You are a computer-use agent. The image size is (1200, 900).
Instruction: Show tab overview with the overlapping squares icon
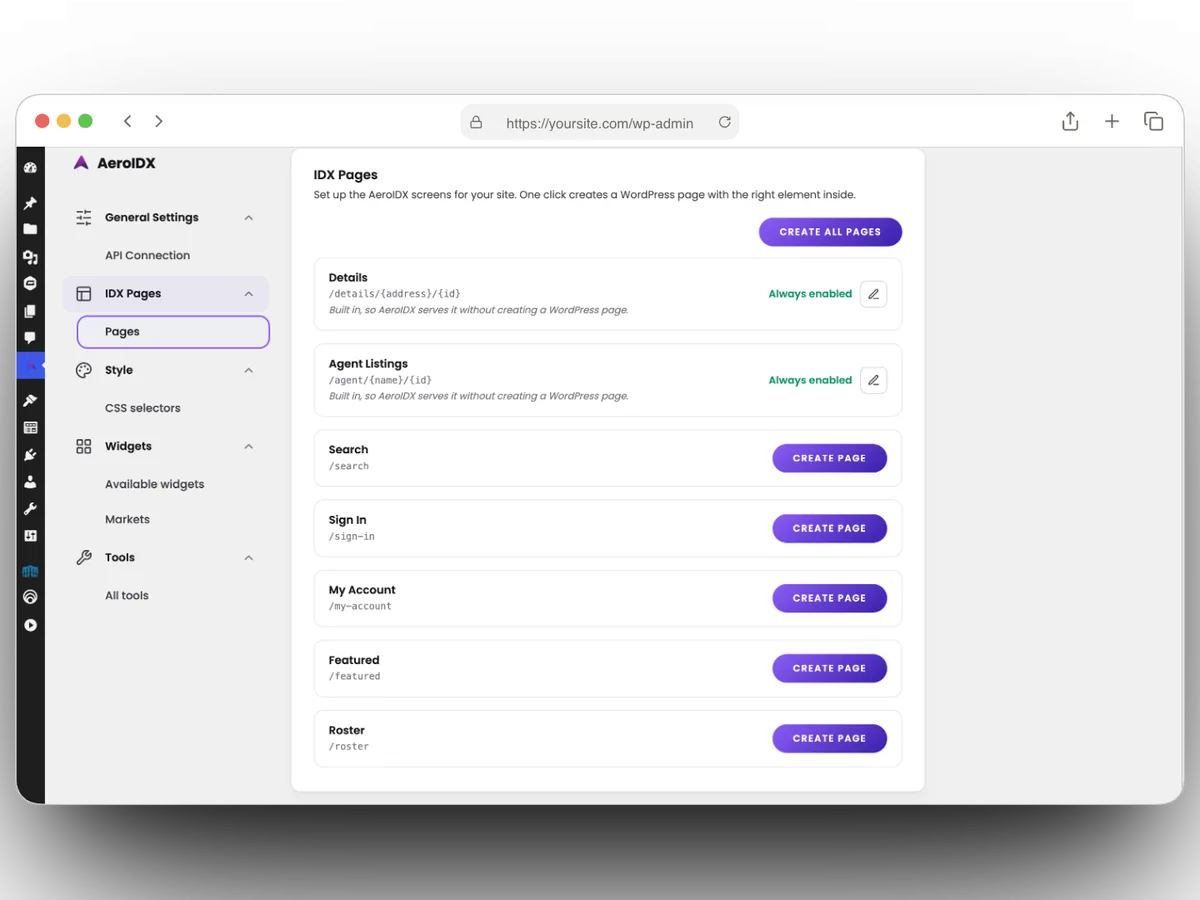coord(1154,121)
